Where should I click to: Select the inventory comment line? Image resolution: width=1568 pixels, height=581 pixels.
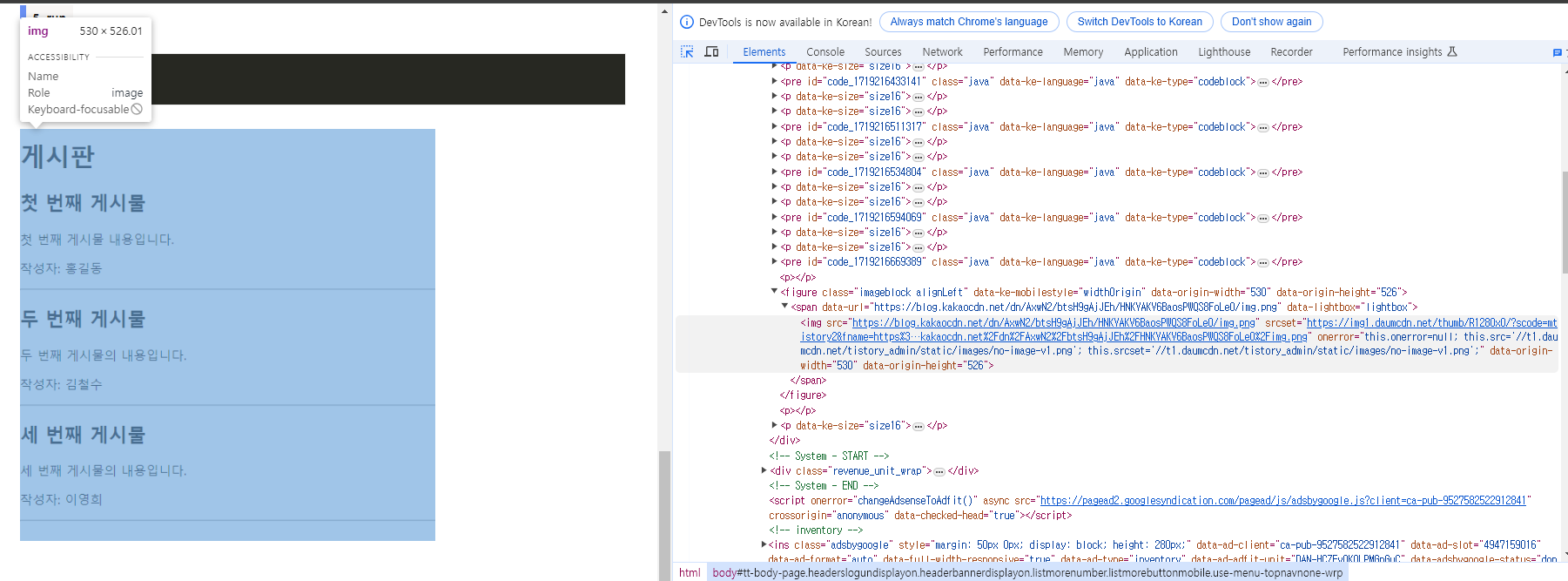[x=816, y=530]
